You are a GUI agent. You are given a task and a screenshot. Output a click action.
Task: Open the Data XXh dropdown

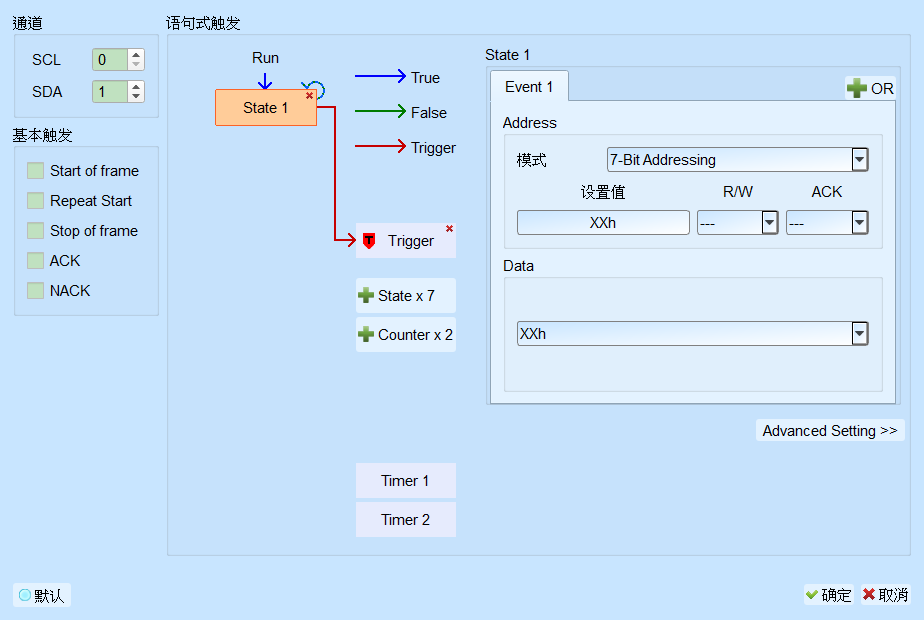[860, 334]
